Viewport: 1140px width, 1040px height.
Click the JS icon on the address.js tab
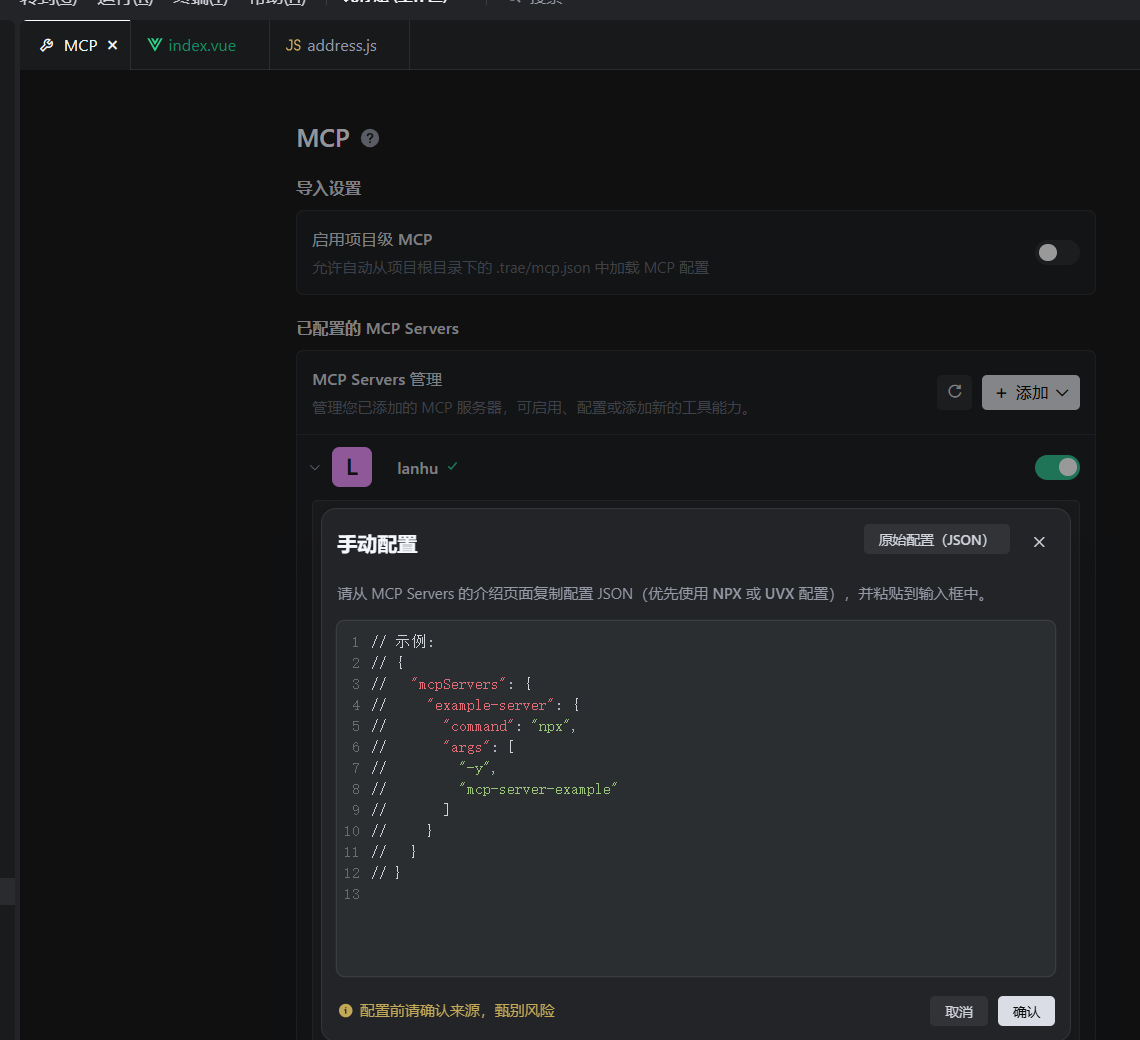pos(293,45)
